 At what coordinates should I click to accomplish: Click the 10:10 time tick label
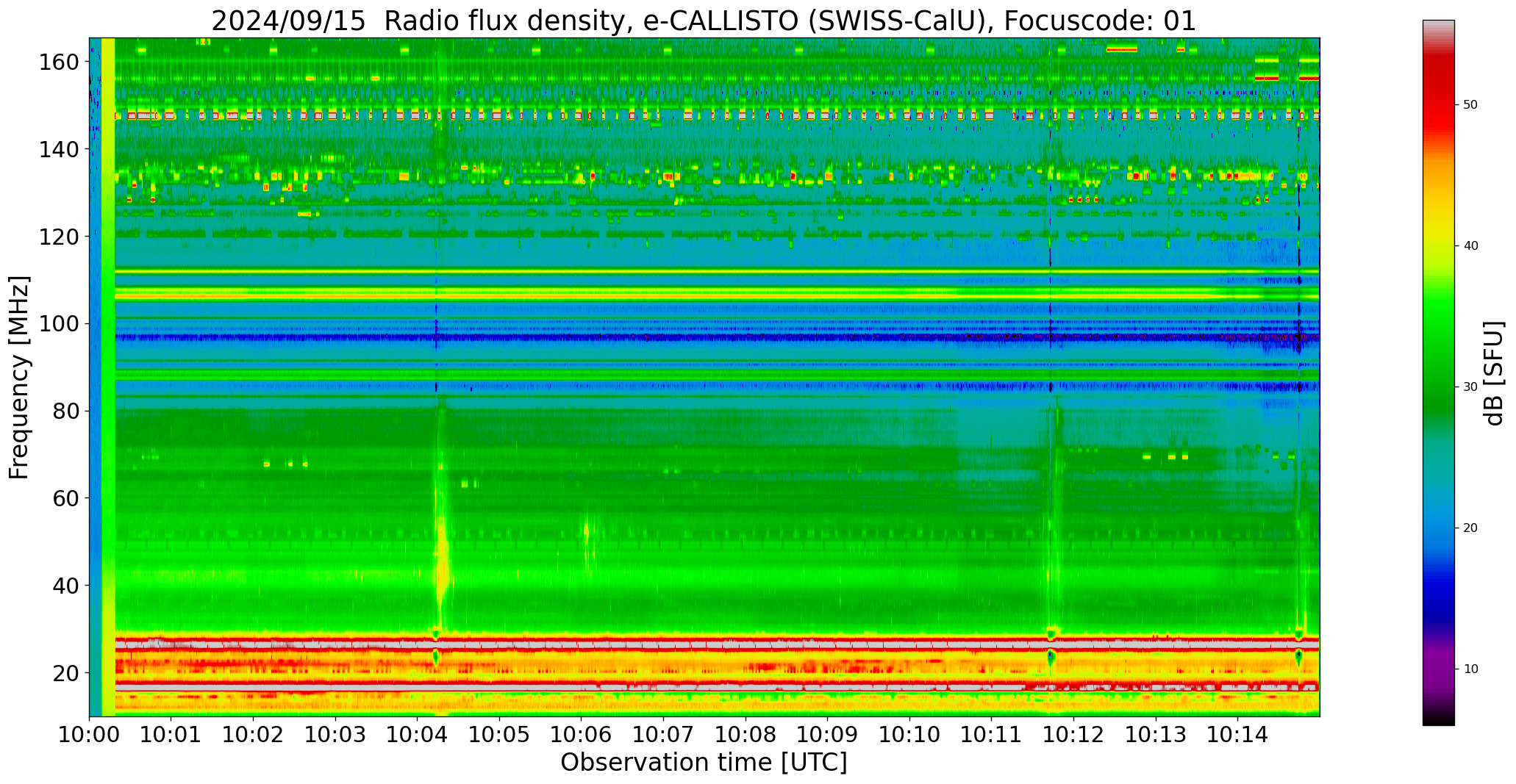tap(909, 734)
